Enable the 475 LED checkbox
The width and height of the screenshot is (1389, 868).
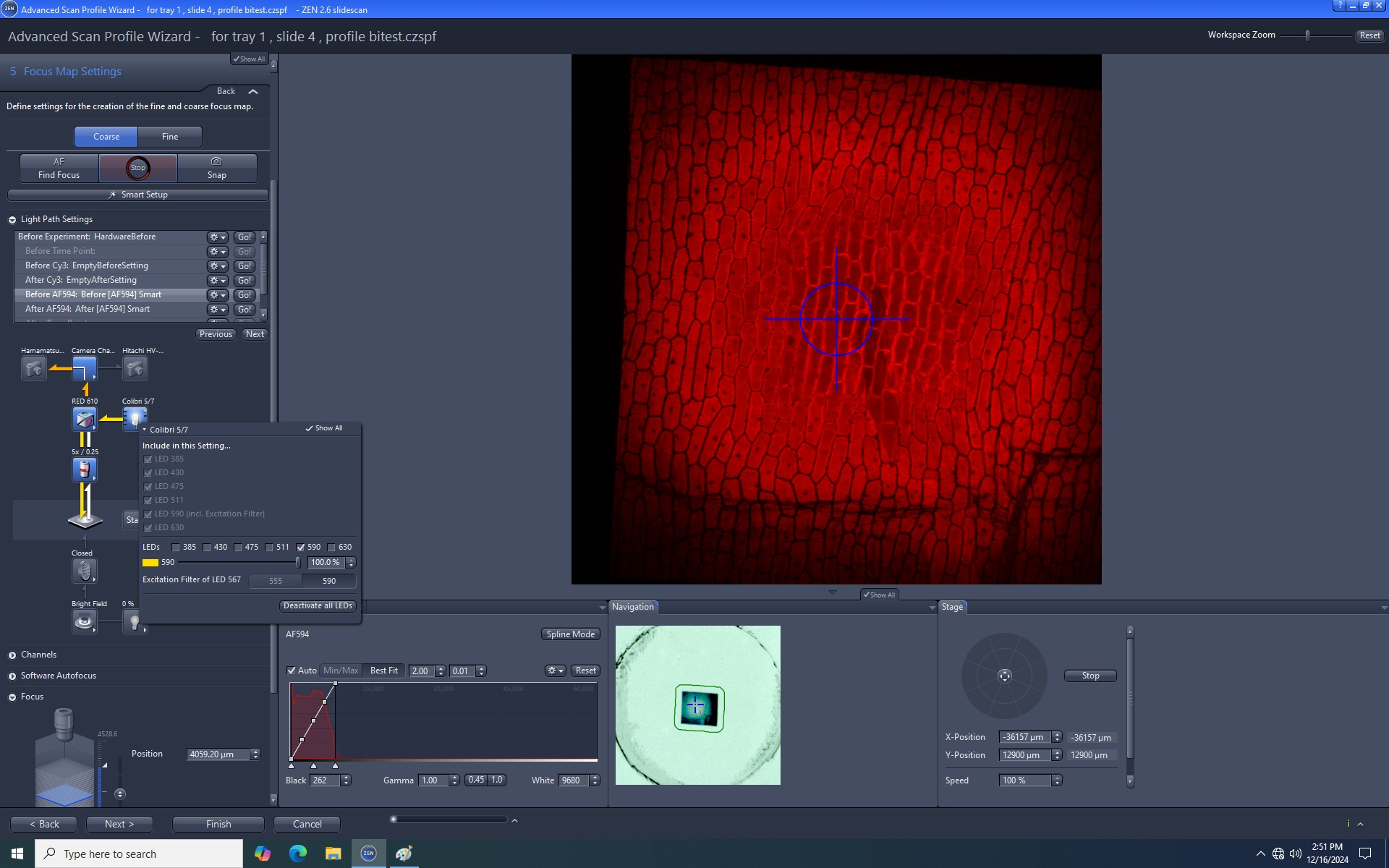(238, 548)
